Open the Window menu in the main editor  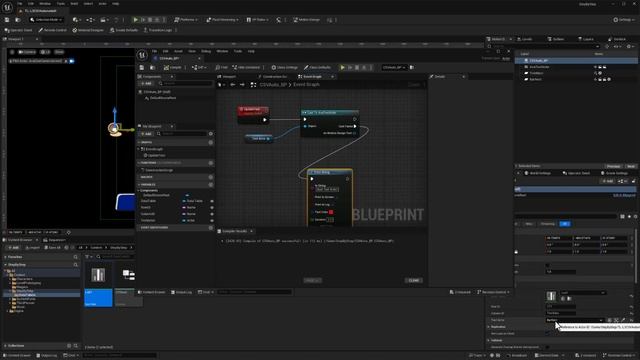(x=45, y=4)
